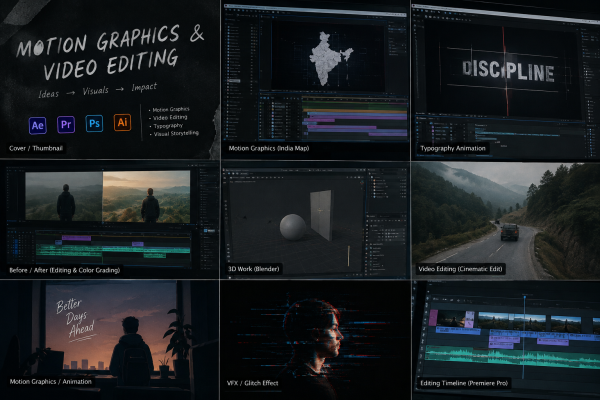Image resolution: width=600 pixels, height=400 pixels.
Task: Click the After Effects Ae icon
Action: coord(38,126)
